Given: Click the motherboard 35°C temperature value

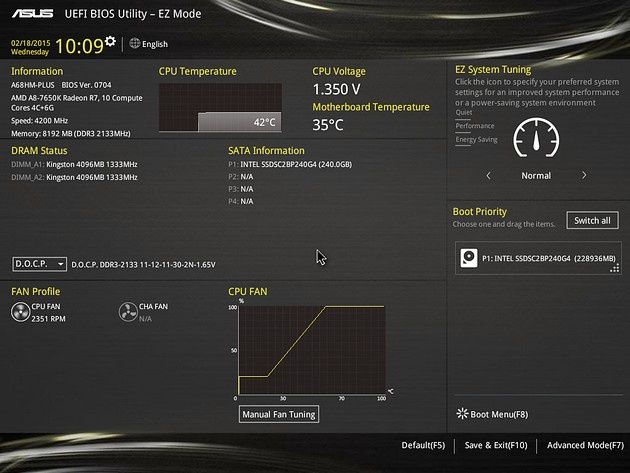Looking at the screenshot, I should [x=328, y=125].
